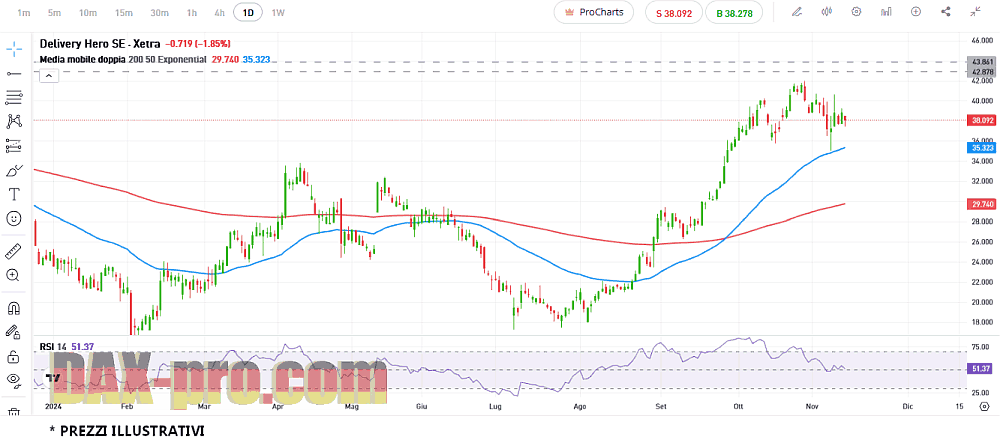Click the Delivery Hero SE - Xetra title
1000x440 pixels.
pyautogui.click(x=101, y=44)
